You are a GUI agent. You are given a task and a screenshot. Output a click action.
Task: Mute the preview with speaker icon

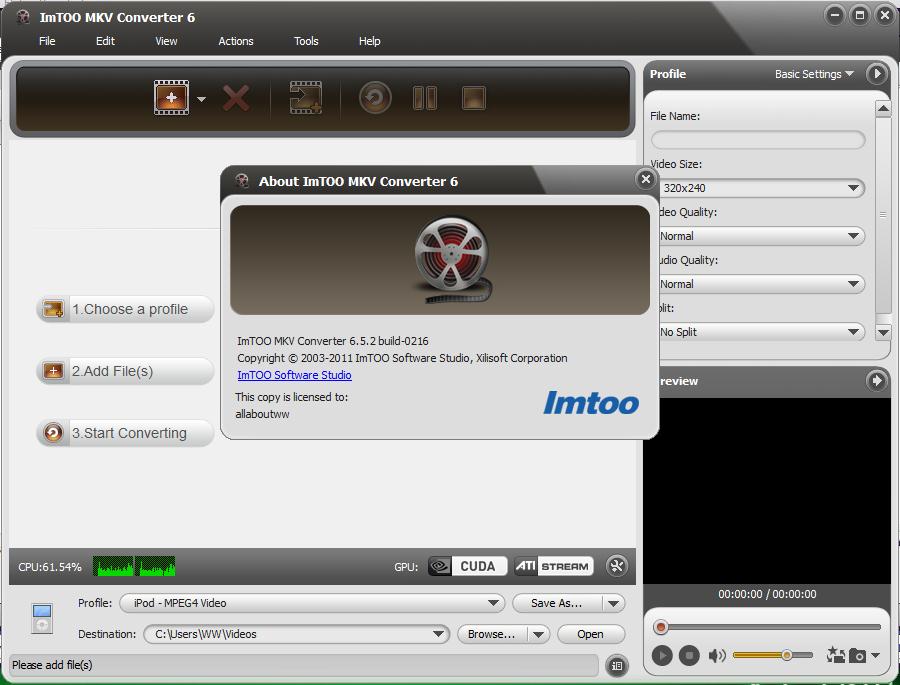coord(717,655)
